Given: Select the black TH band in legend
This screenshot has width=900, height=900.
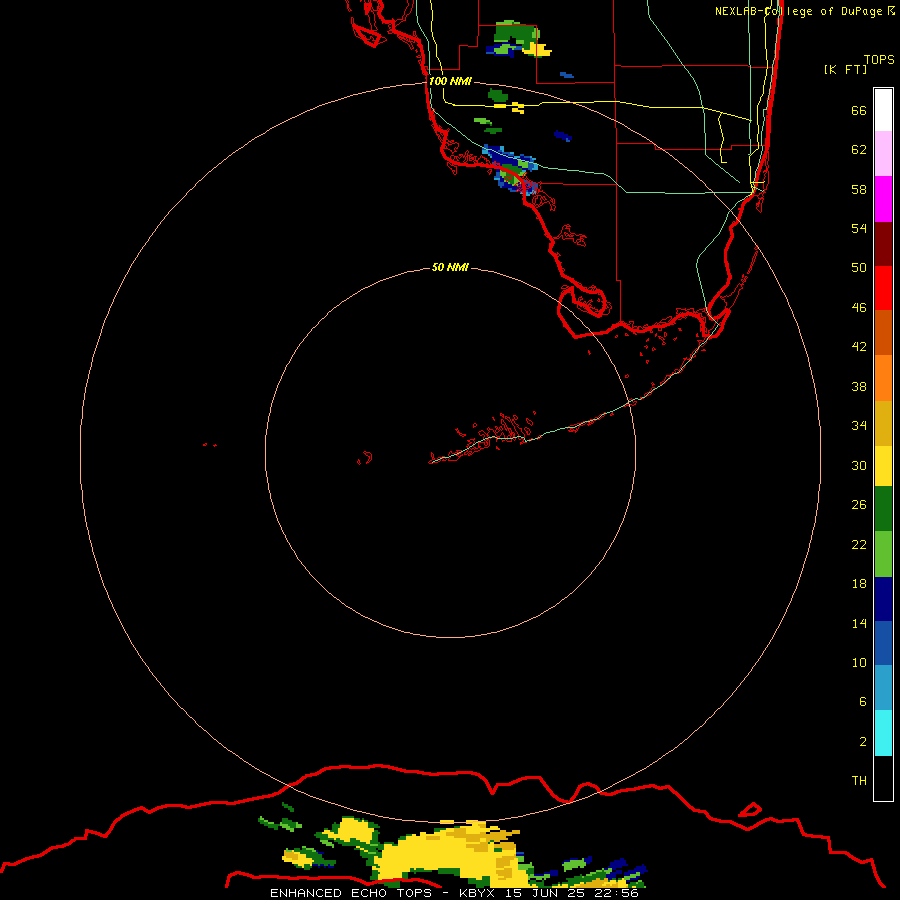Looking at the screenshot, I should (x=883, y=778).
